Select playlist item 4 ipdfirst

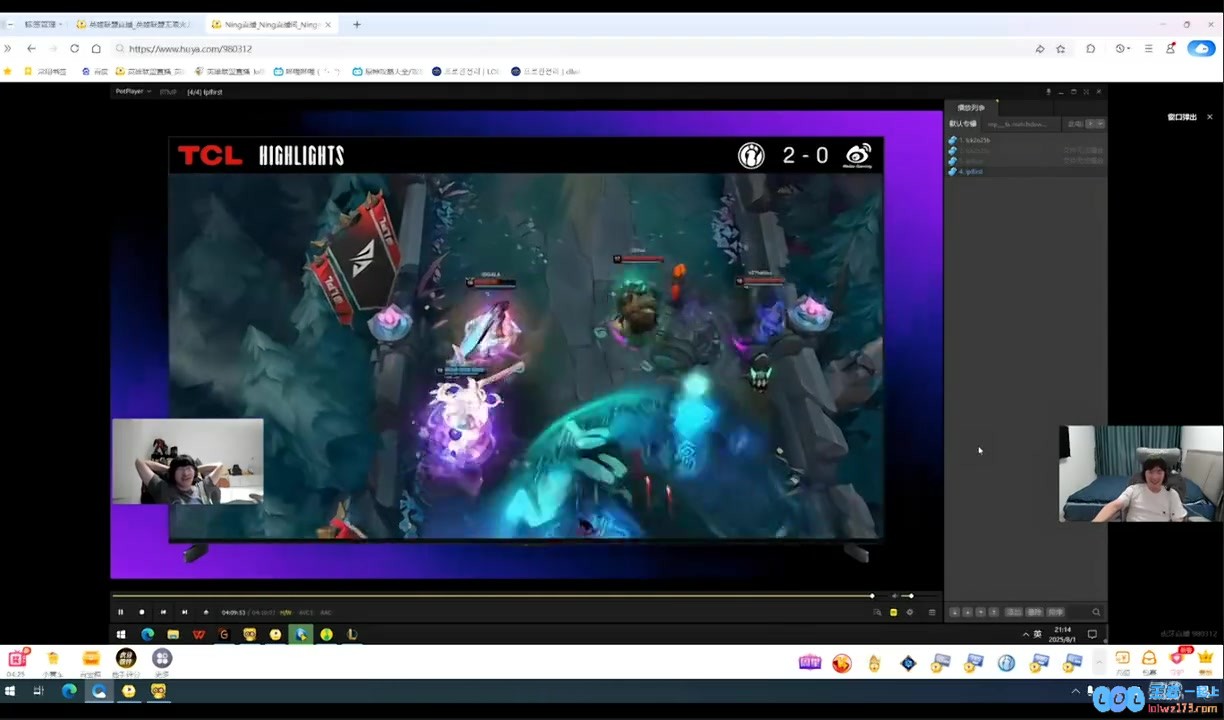1026,172
